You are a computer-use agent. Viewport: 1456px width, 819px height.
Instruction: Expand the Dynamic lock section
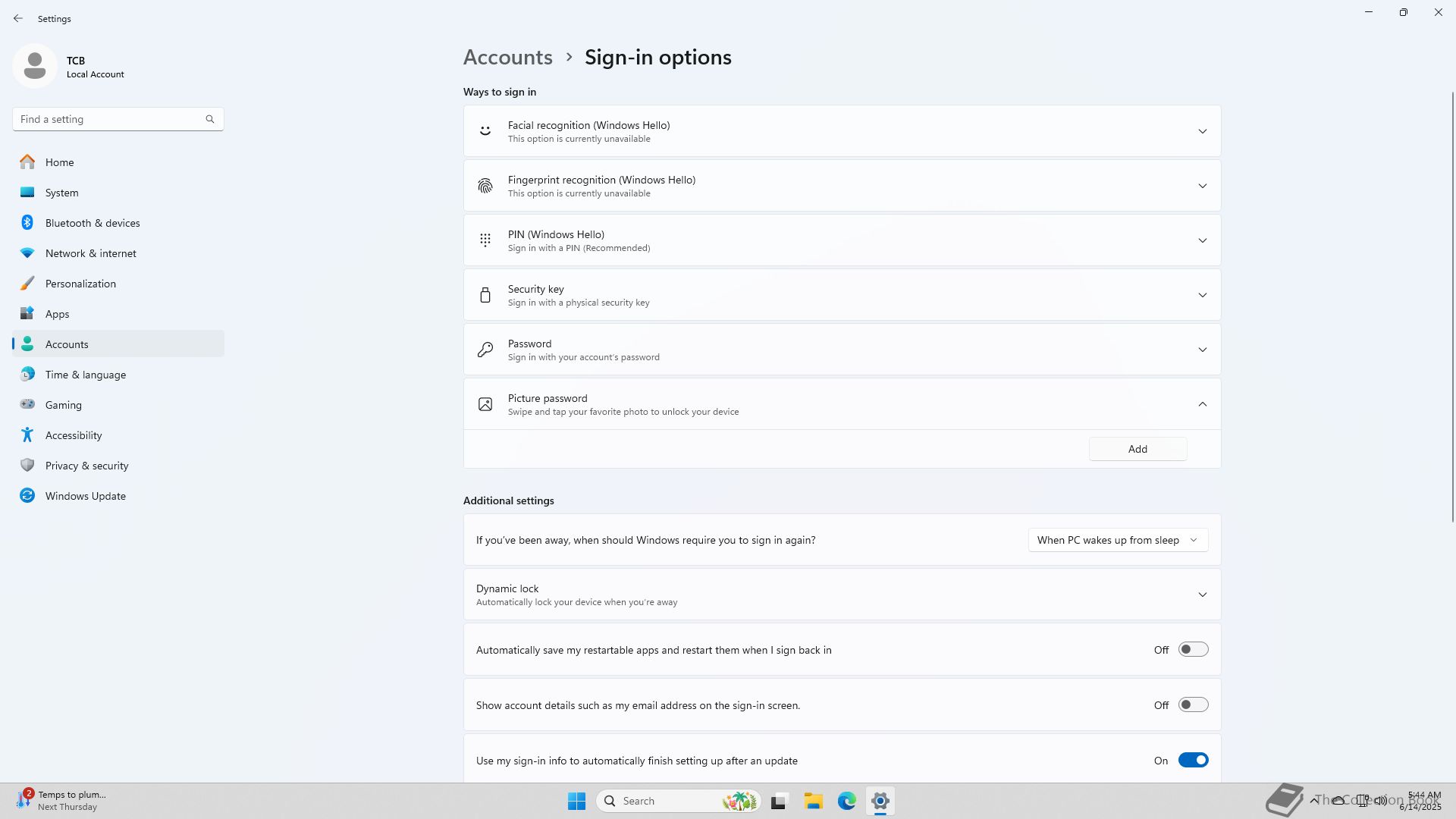point(1201,595)
